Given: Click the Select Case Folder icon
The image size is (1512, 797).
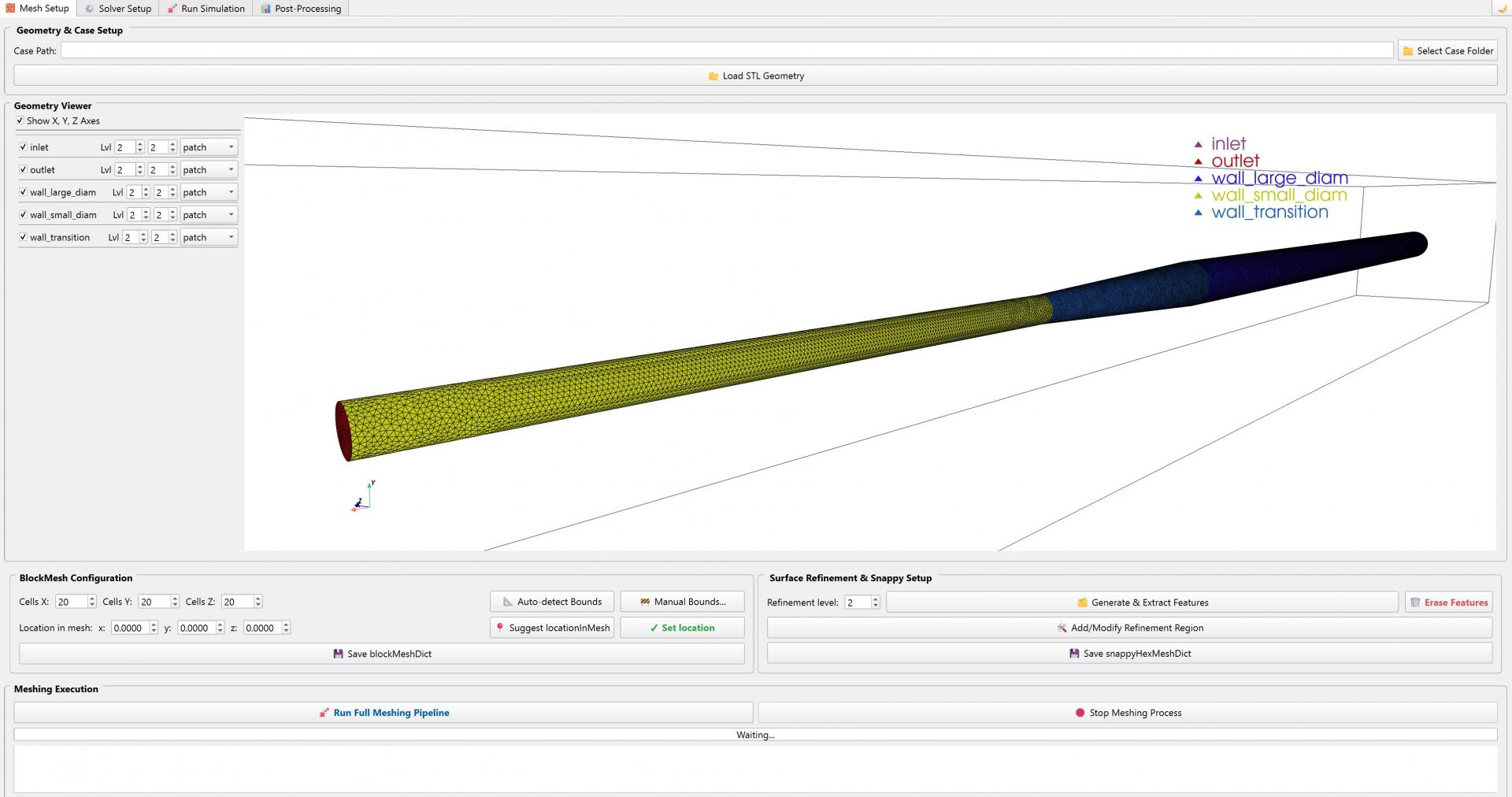Looking at the screenshot, I should (1408, 51).
